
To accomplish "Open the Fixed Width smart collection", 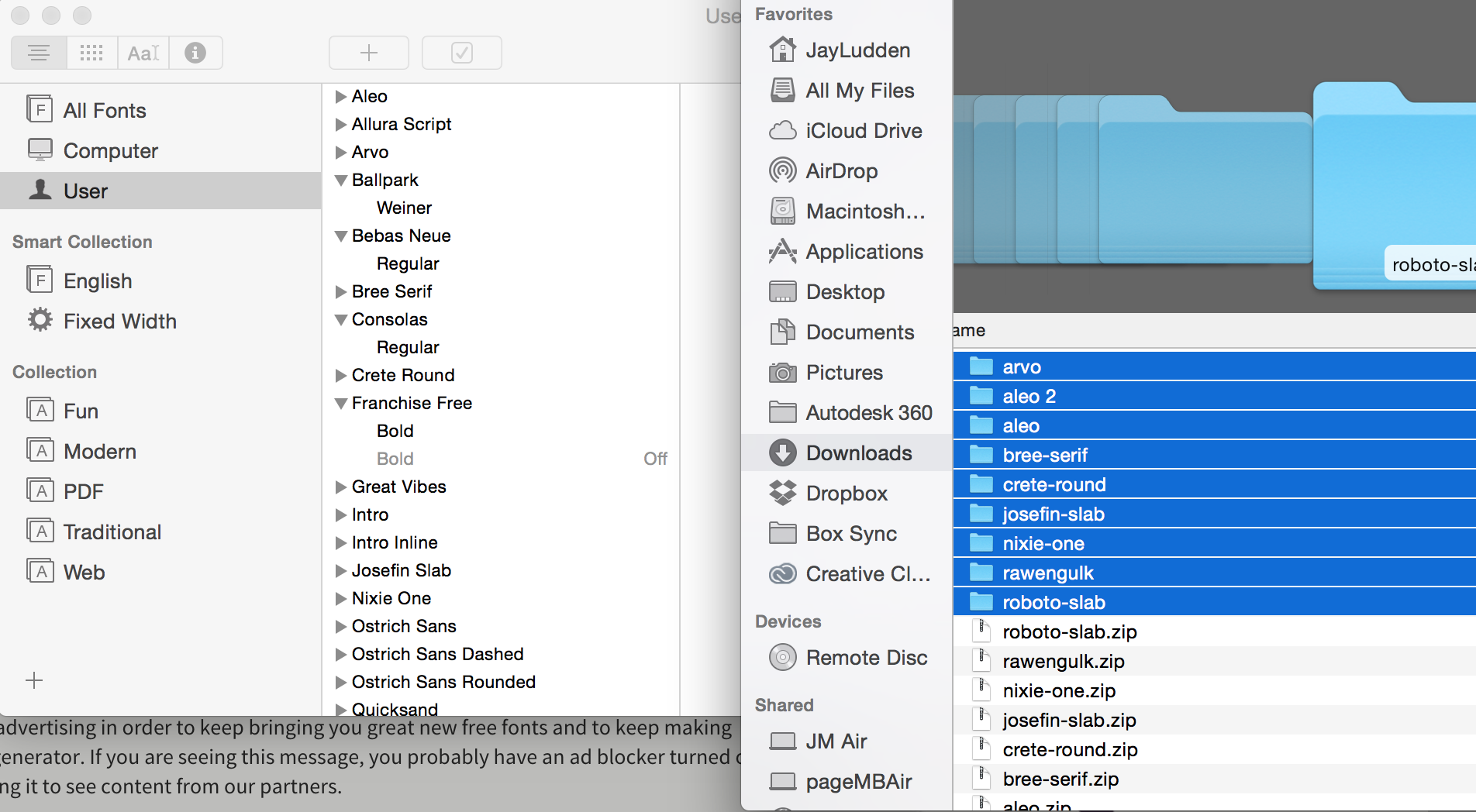I will point(160,321).
